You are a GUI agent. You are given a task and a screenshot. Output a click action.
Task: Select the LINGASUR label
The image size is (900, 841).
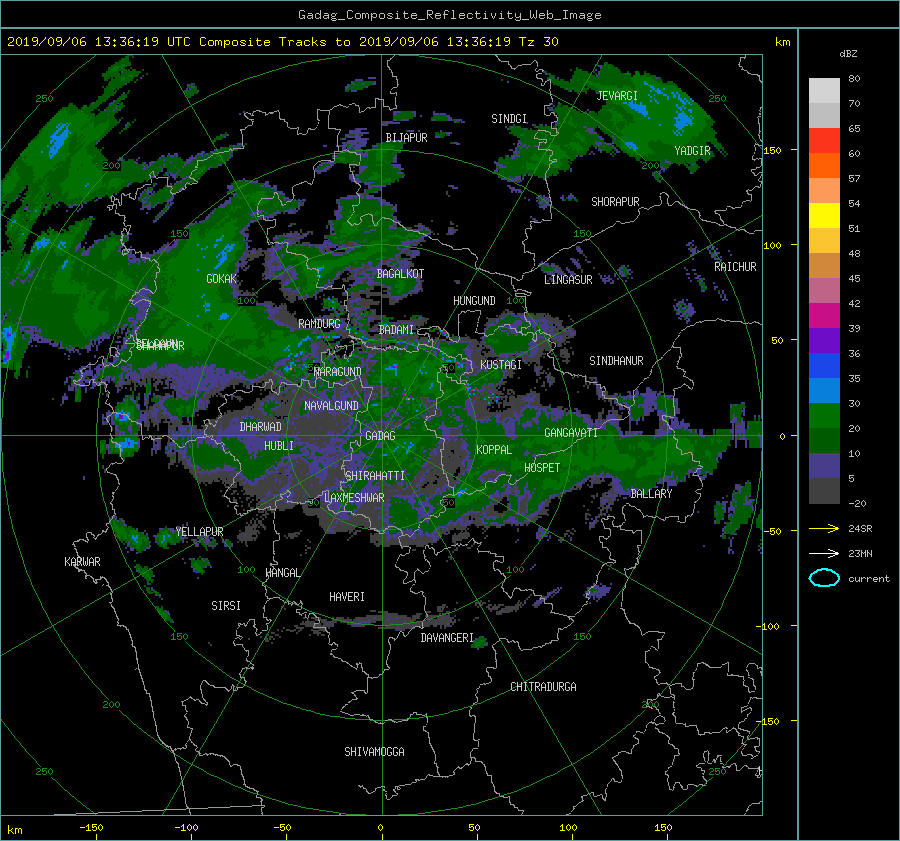coord(568,280)
